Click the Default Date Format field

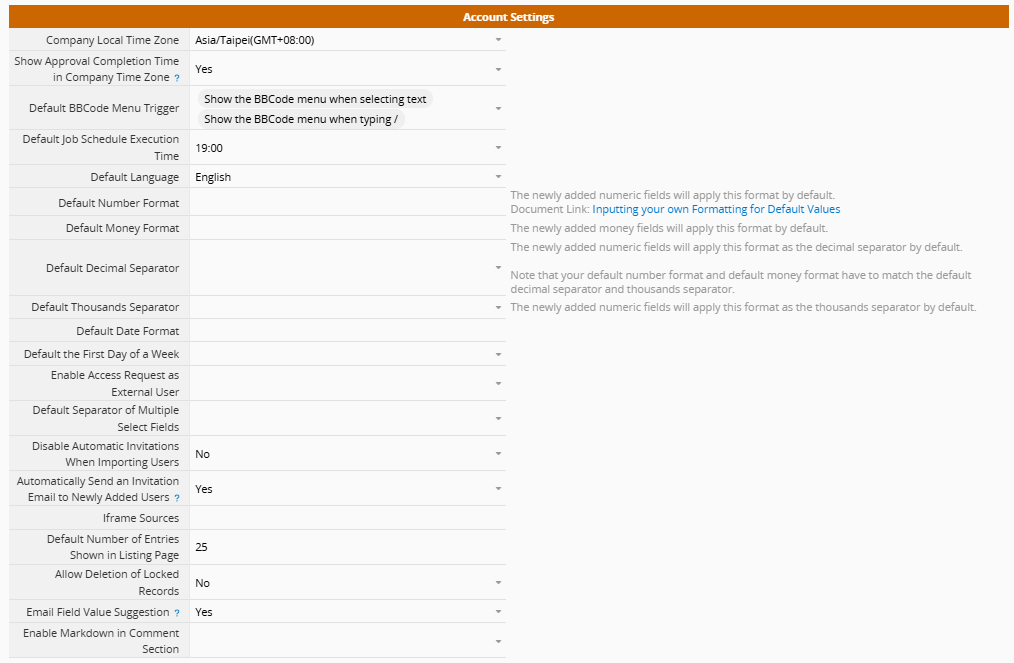click(347, 331)
